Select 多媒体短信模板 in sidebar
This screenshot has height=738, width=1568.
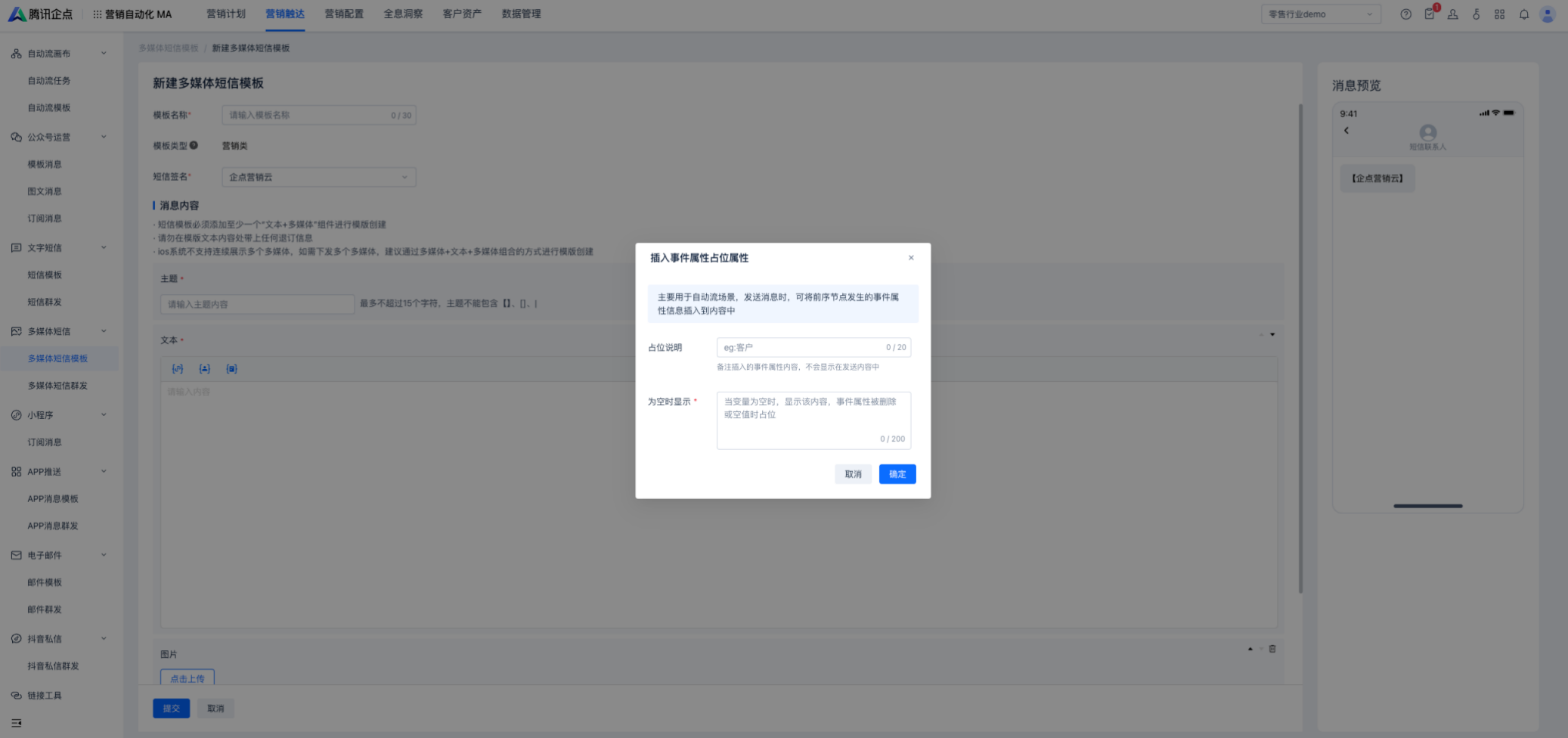57,358
